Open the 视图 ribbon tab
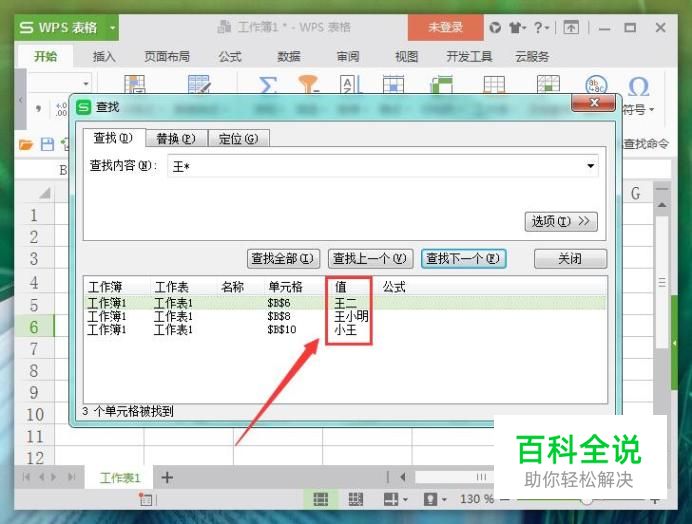The image size is (692, 524). click(406, 57)
